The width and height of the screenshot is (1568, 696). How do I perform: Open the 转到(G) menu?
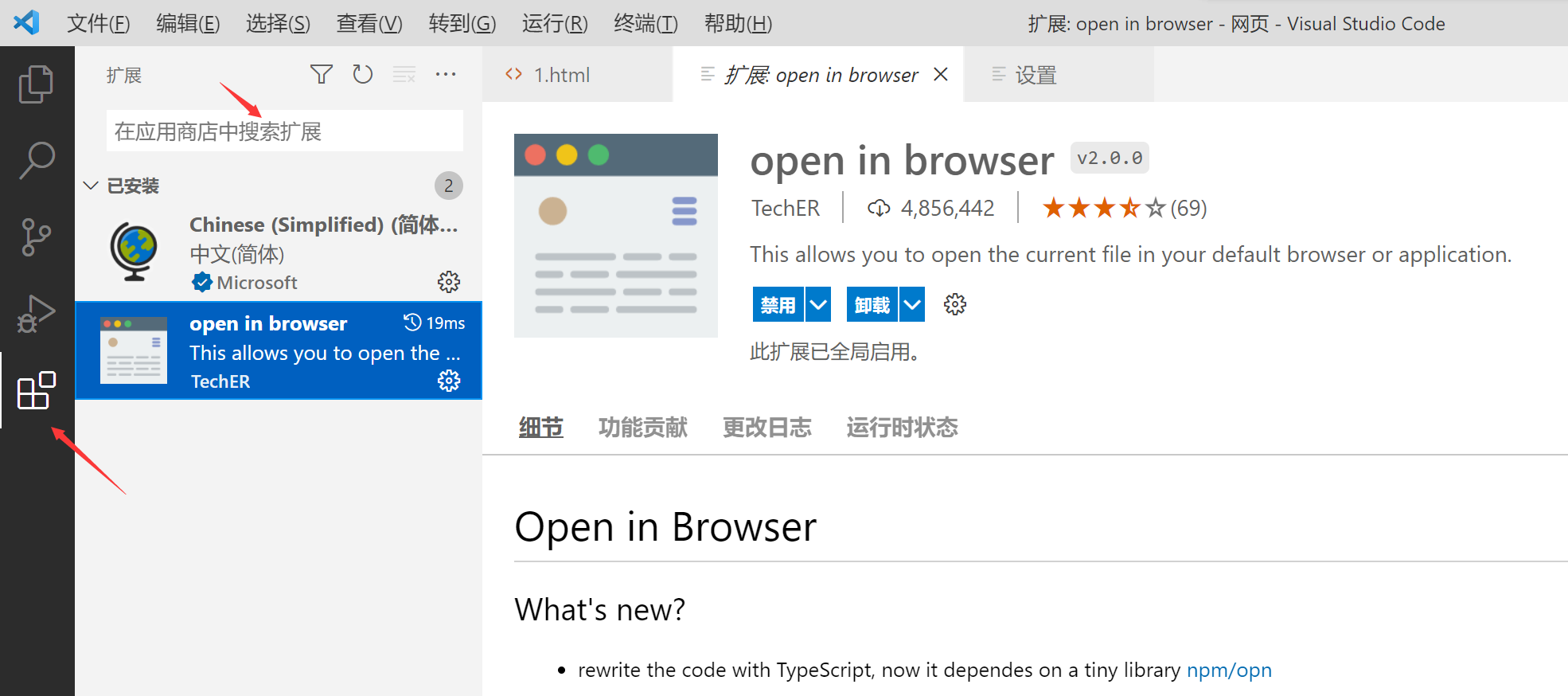[x=462, y=24]
